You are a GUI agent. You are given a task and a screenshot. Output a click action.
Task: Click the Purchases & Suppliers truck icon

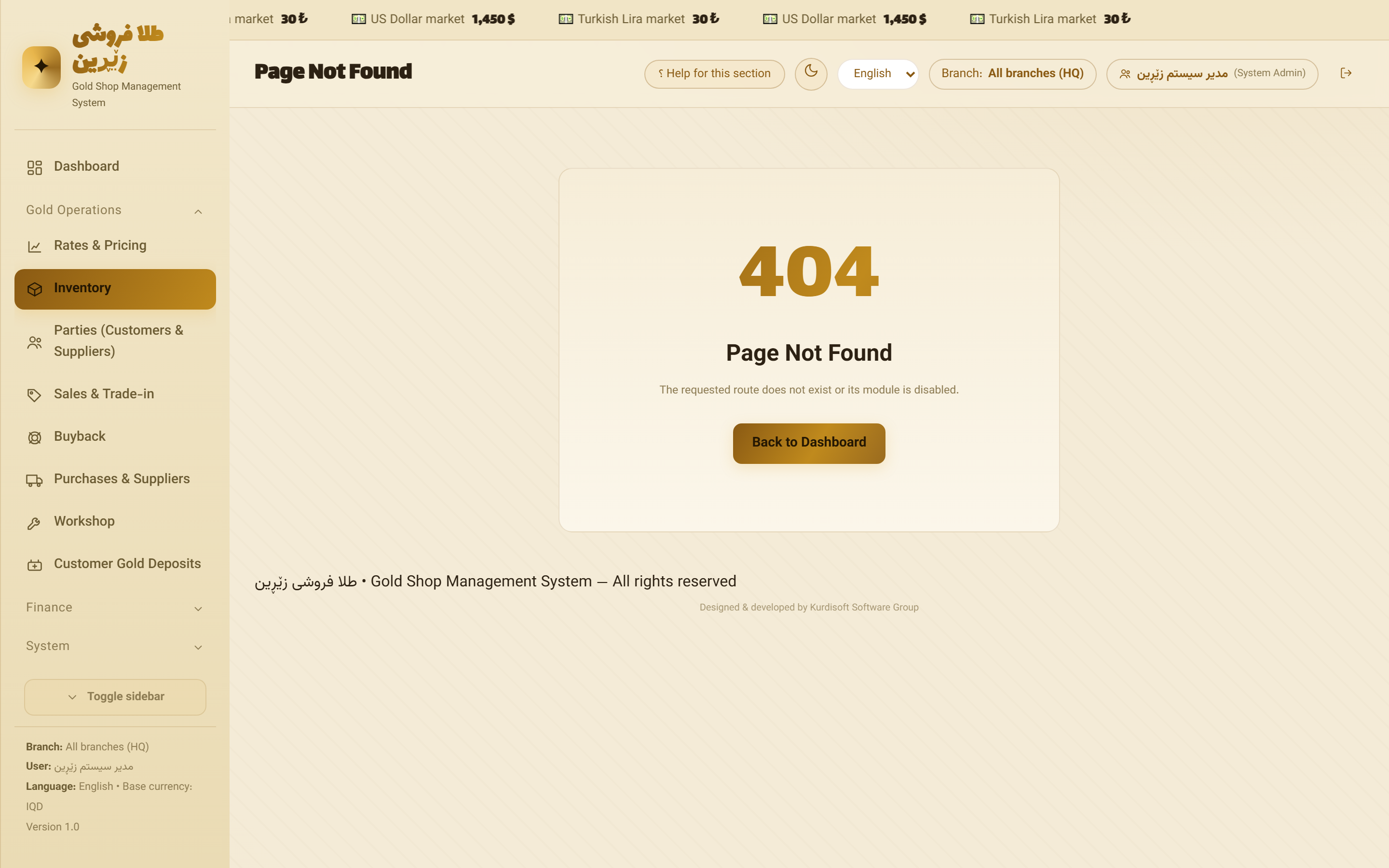pos(34,480)
